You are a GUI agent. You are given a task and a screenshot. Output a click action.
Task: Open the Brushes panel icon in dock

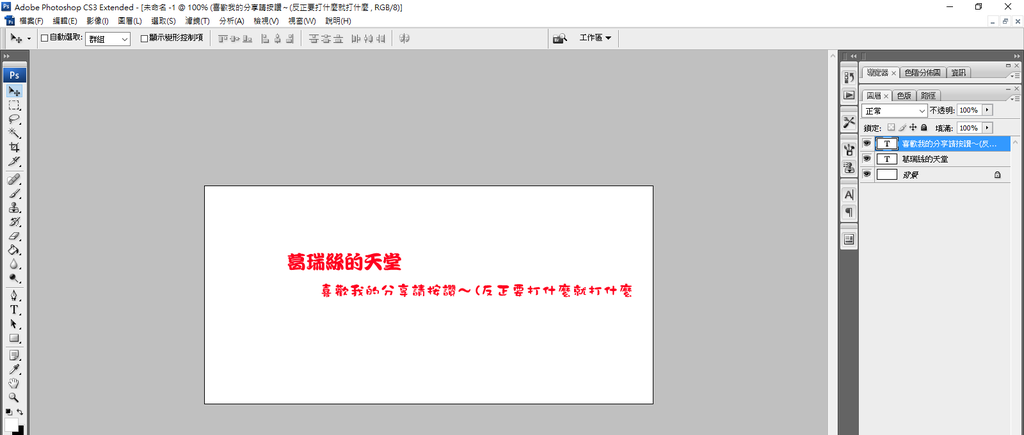(849, 149)
